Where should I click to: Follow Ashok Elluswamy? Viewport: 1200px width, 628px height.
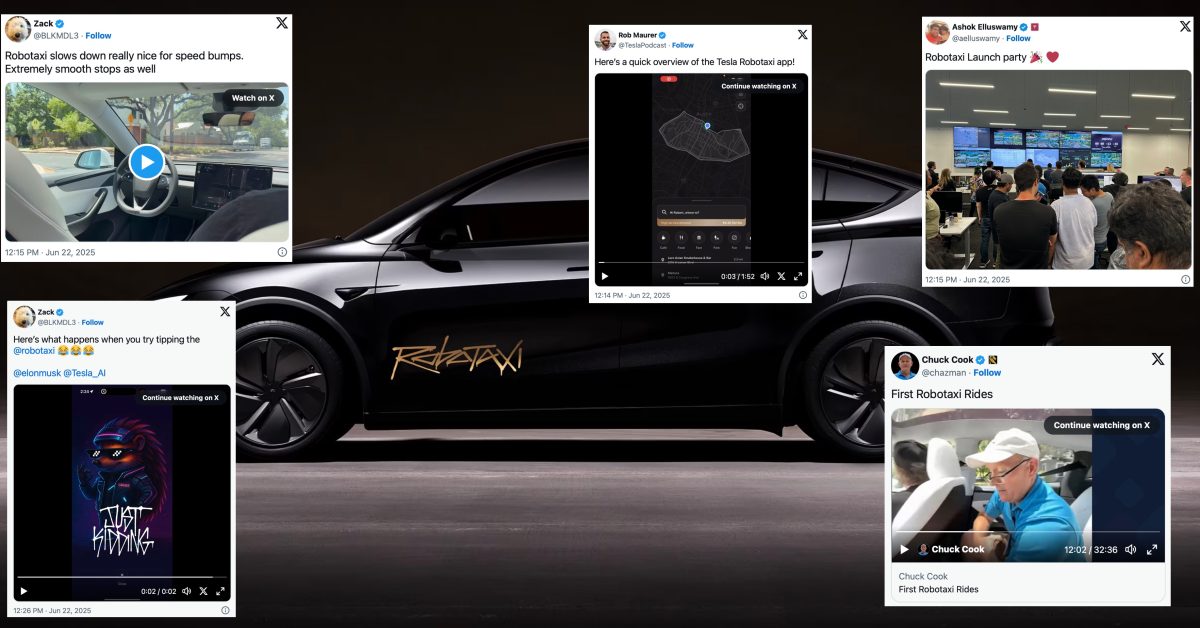coord(1018,38)
